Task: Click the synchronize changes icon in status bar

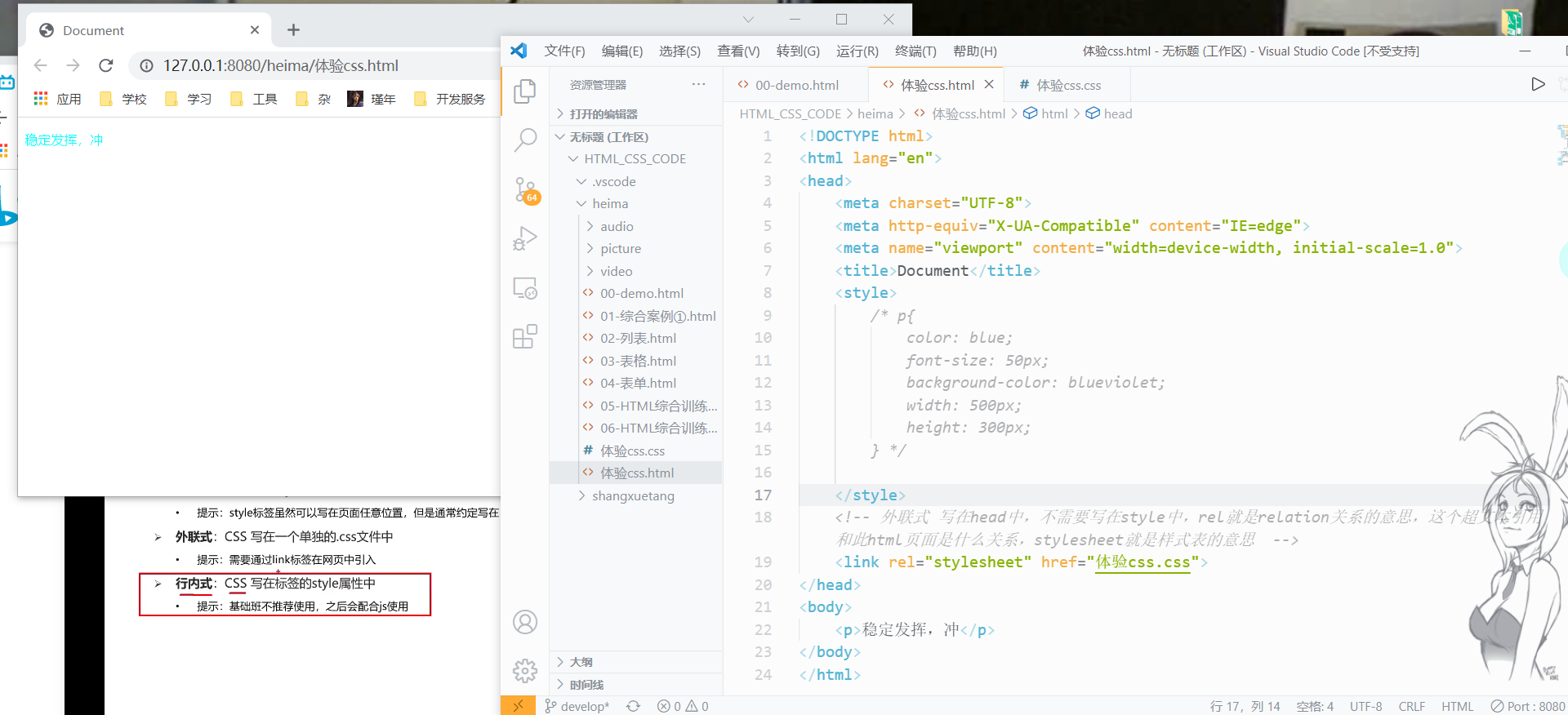Action: [633, 706]
